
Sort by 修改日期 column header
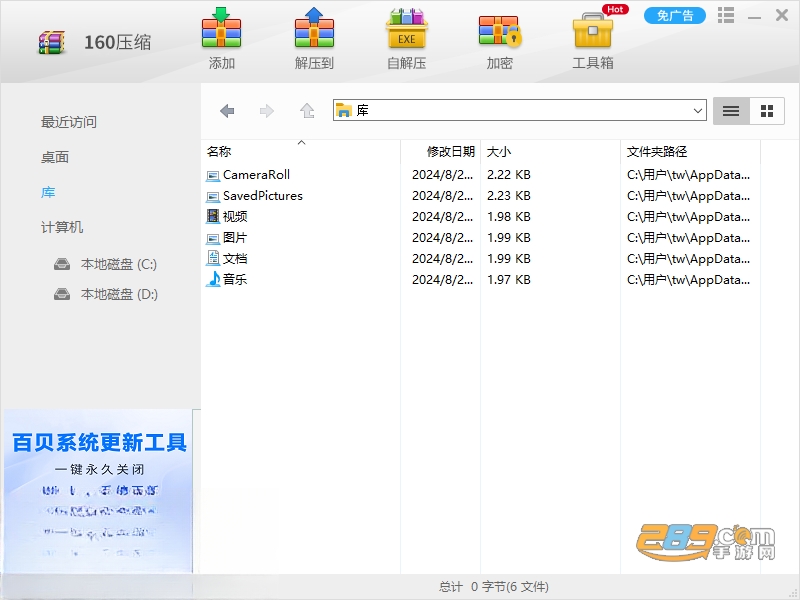click(451, 152)
